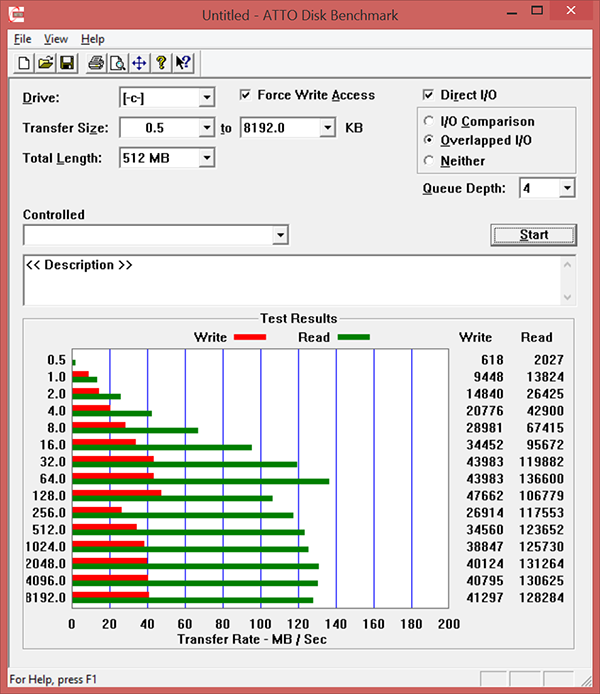This screenshot has width=600, height=694.
Task: Expand the Controlled by dropdown list
Action: (280, 235)
